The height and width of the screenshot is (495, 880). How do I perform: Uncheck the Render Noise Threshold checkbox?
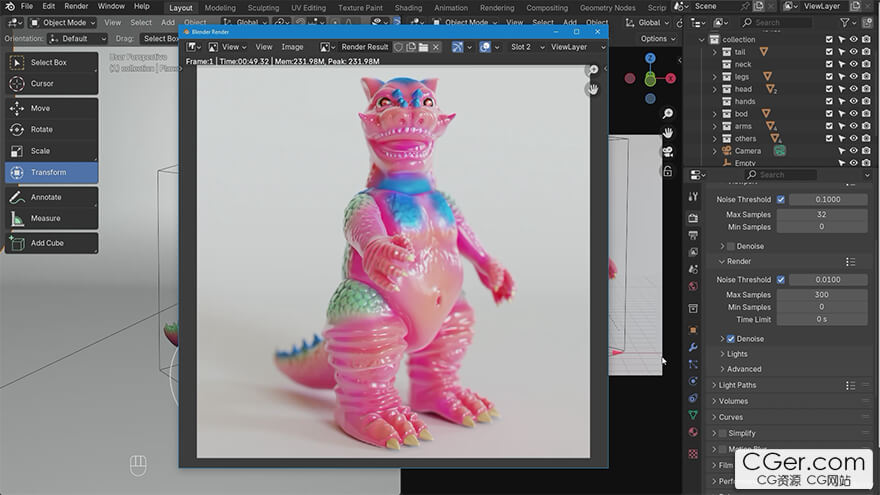781,280
